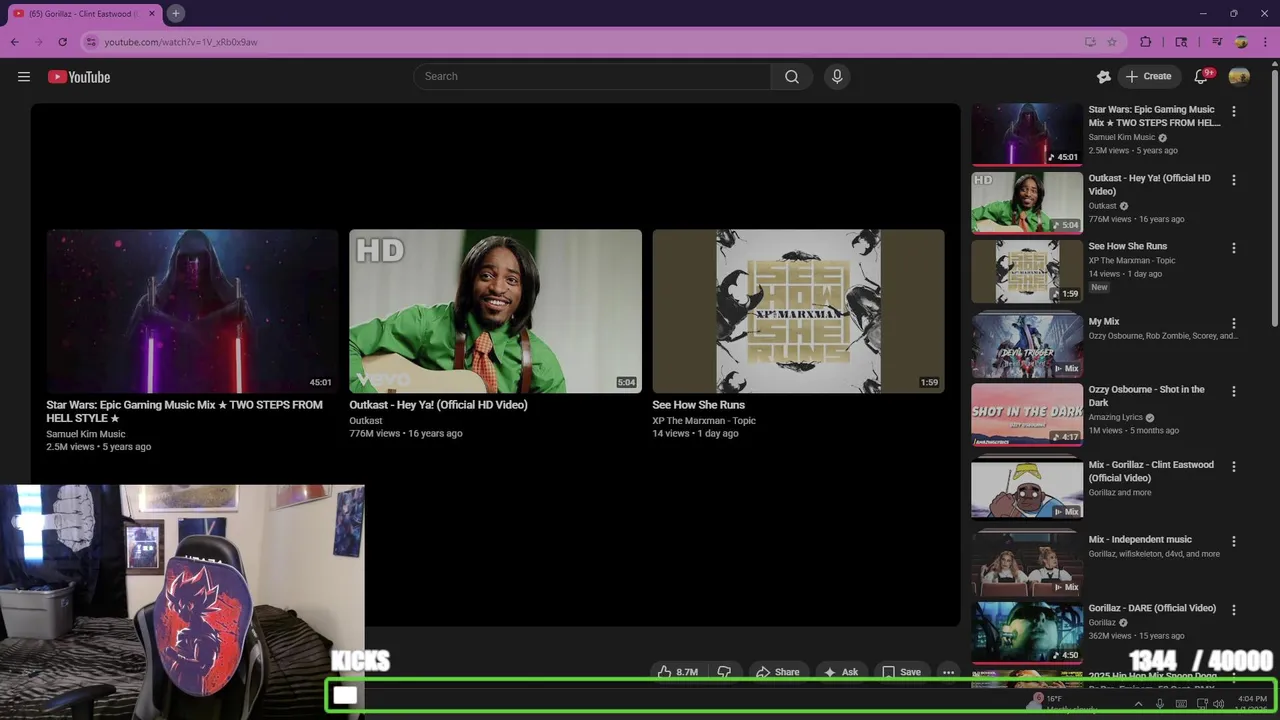Click the sparkle icon beside Create

[x=1104, y=77]
